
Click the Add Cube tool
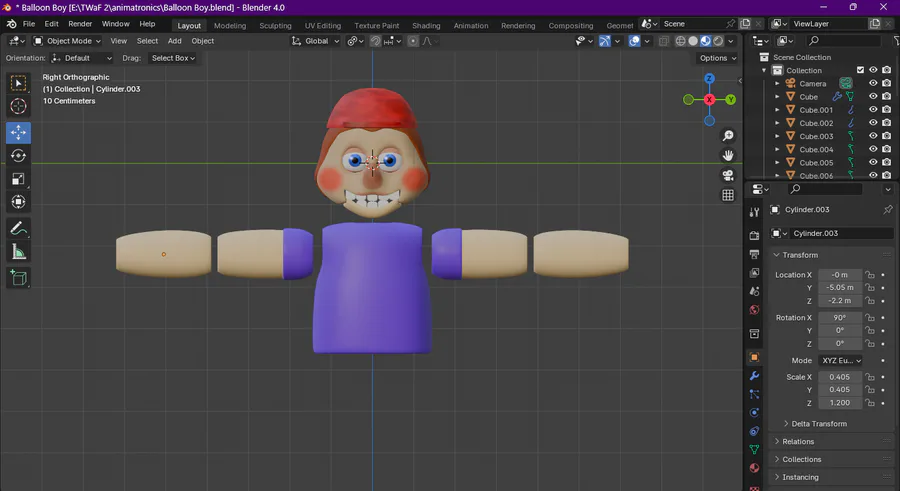19,278
